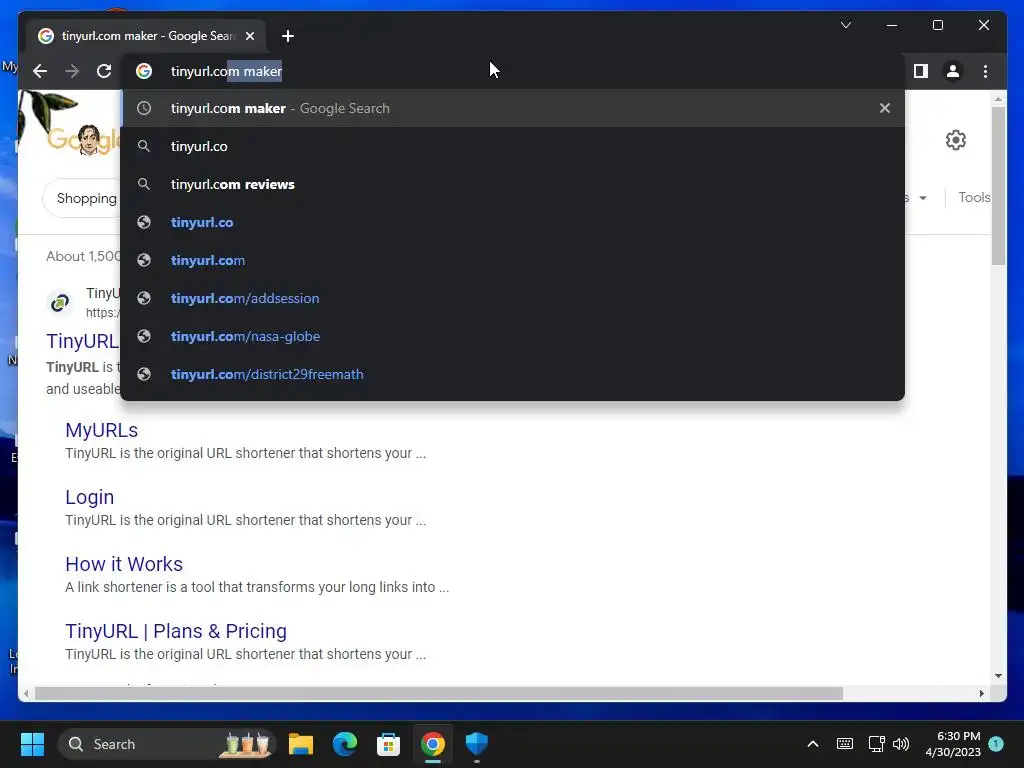Open the Login sitelink
The height and width of the screenshot is (768, 1024).
(89, 497)
